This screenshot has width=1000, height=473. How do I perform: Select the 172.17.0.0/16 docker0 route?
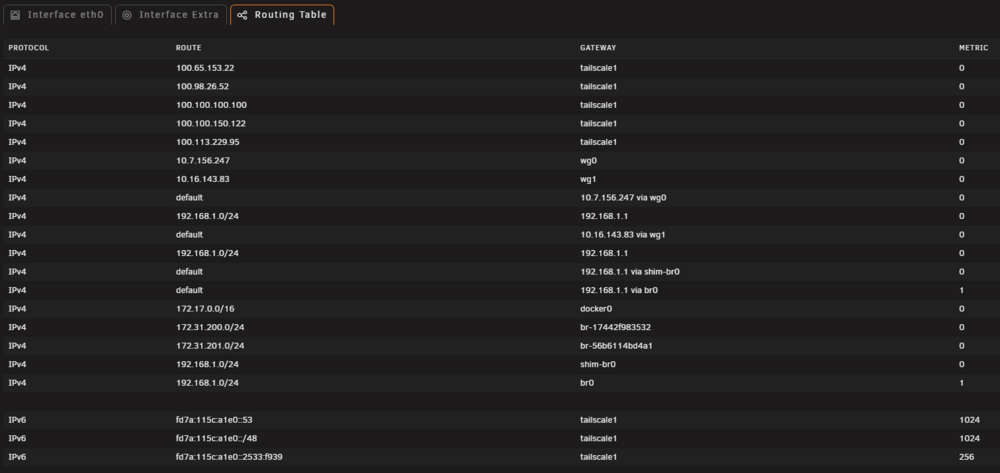click(x=500, y=309)
